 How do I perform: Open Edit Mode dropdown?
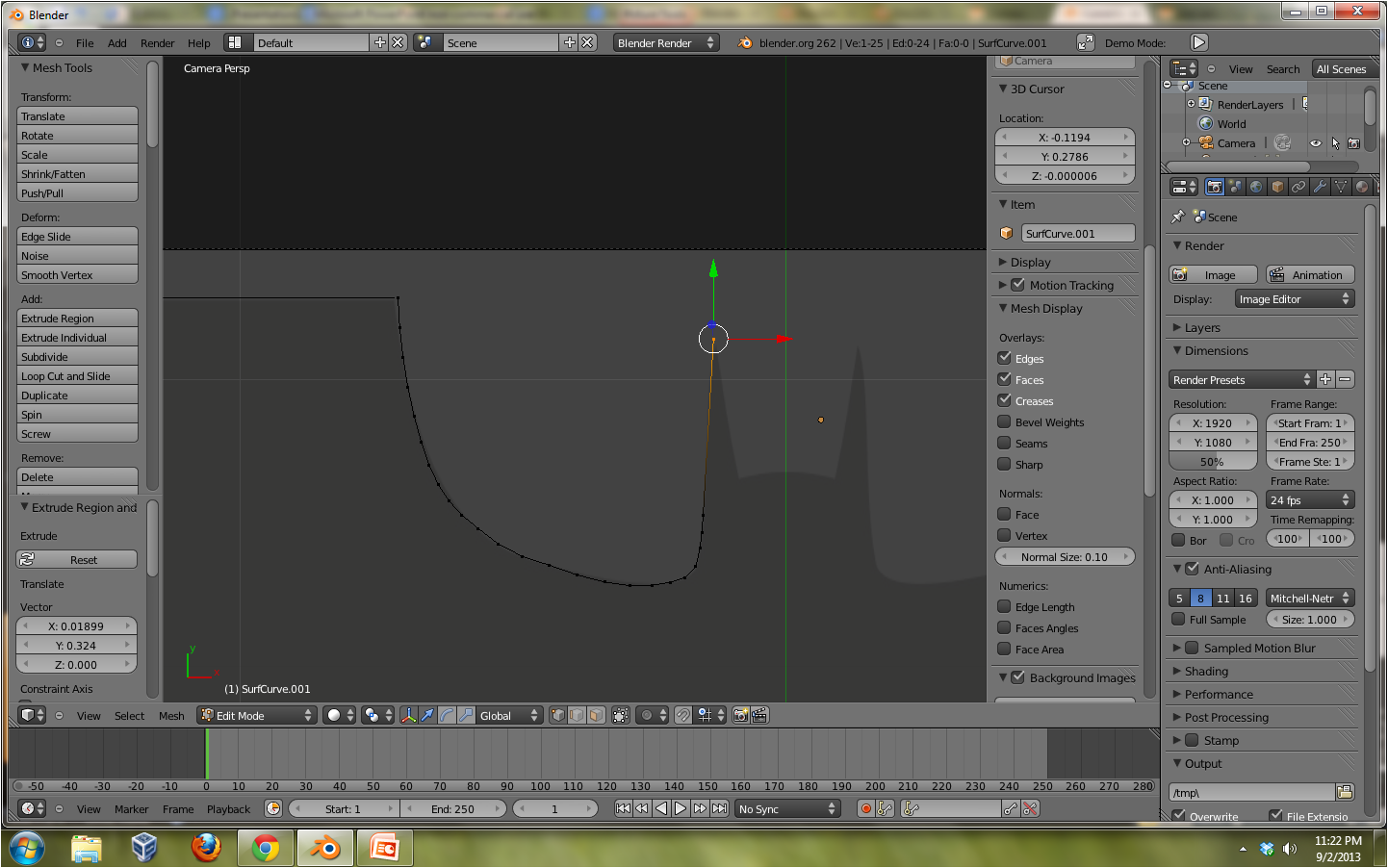coord(257,715)
